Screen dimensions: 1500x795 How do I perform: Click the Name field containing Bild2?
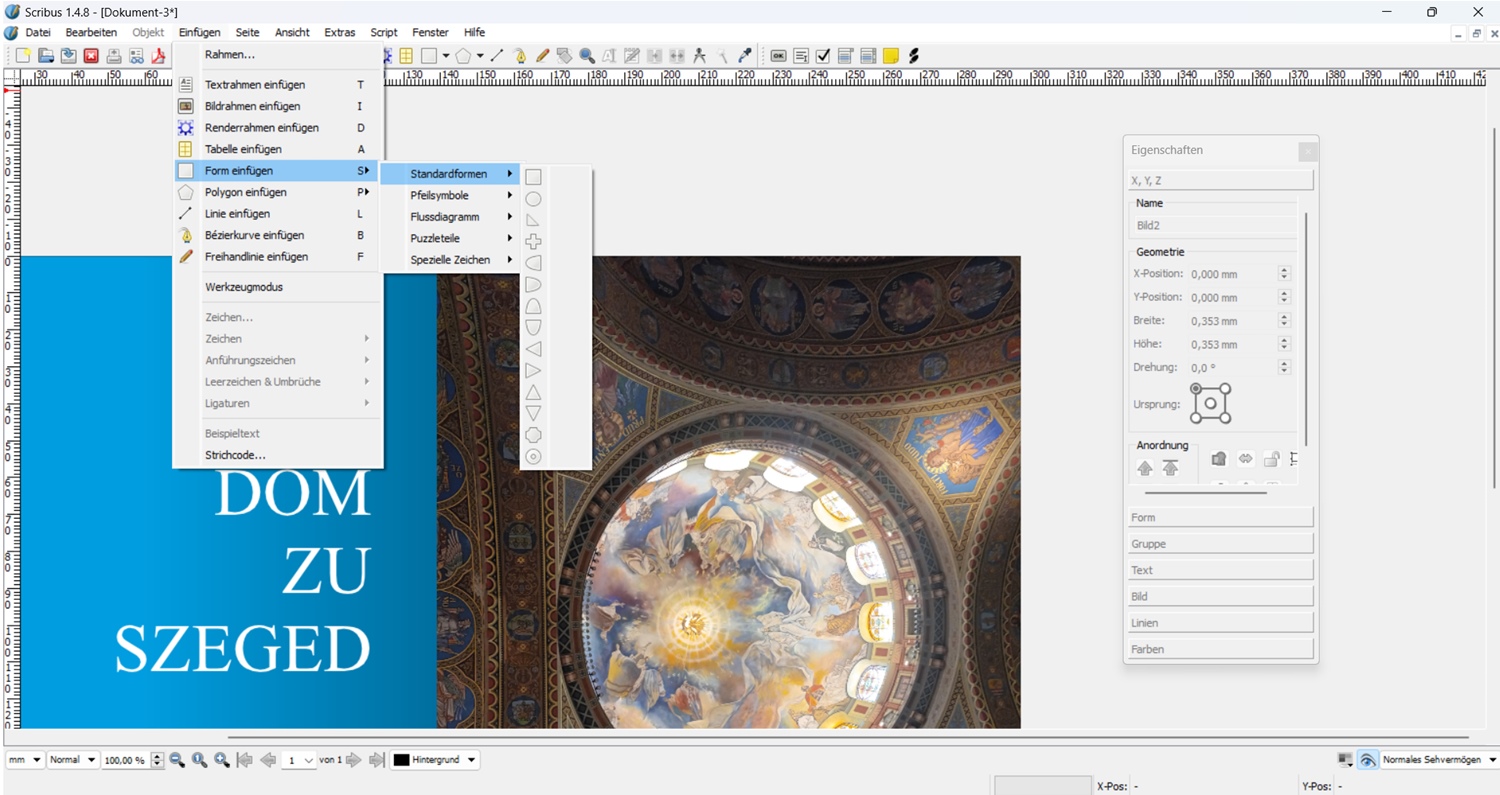[x=1214, y=226]
